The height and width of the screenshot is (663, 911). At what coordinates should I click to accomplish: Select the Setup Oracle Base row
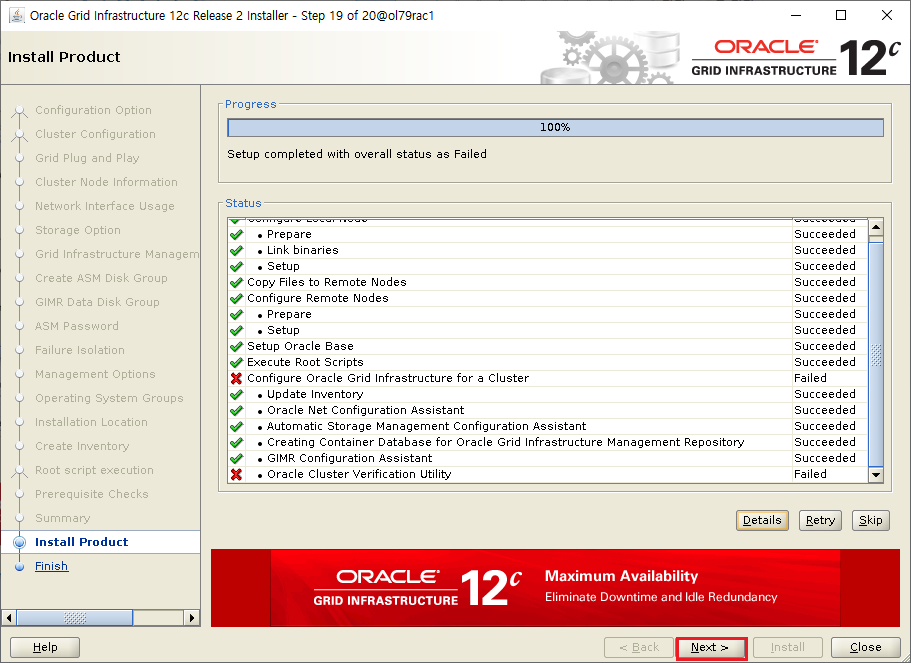coord(548,346)
